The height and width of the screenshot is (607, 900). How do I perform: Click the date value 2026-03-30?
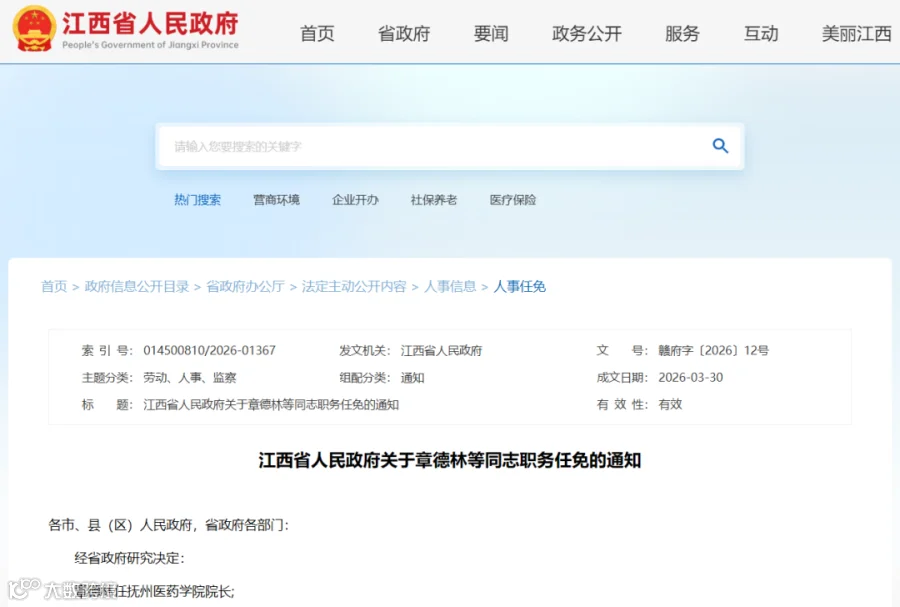pos(690,378)
